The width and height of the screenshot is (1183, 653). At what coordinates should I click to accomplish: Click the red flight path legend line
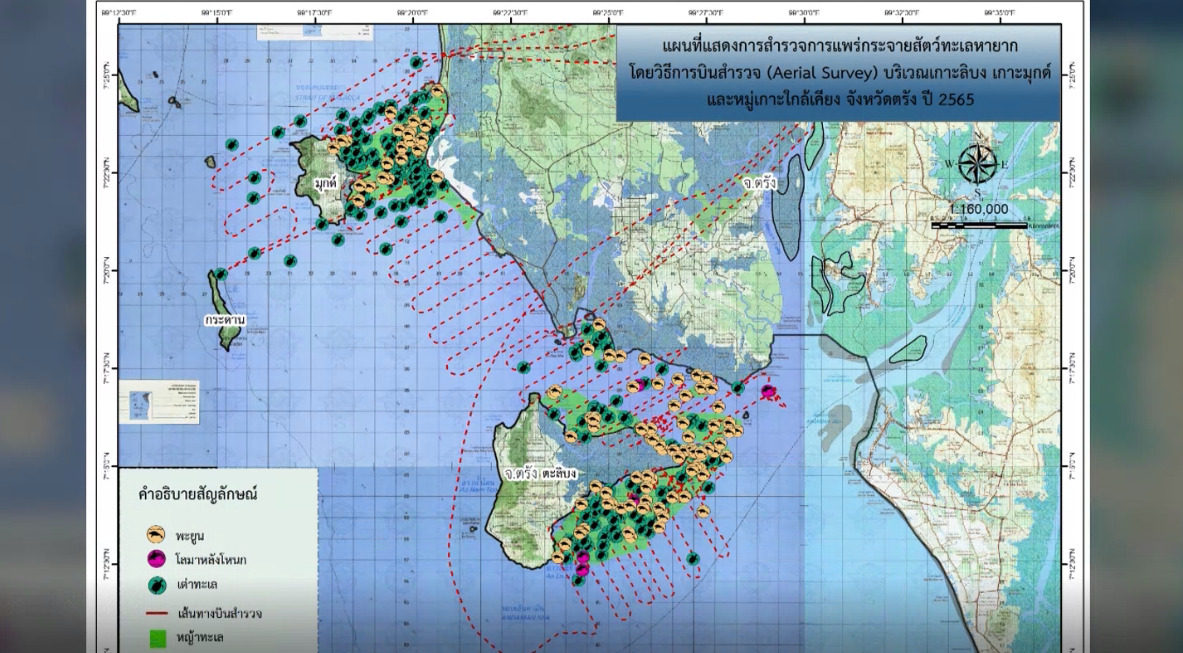click(156, 612)
